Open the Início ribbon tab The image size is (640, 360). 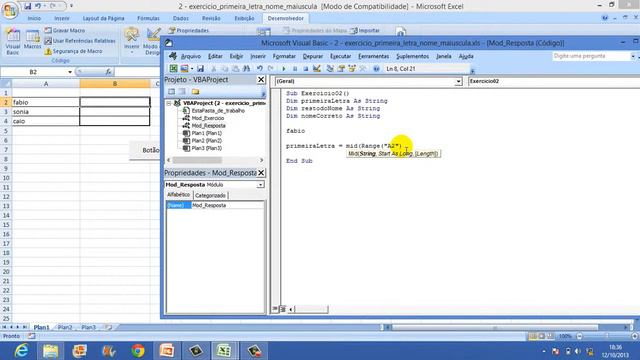point(34,18)
